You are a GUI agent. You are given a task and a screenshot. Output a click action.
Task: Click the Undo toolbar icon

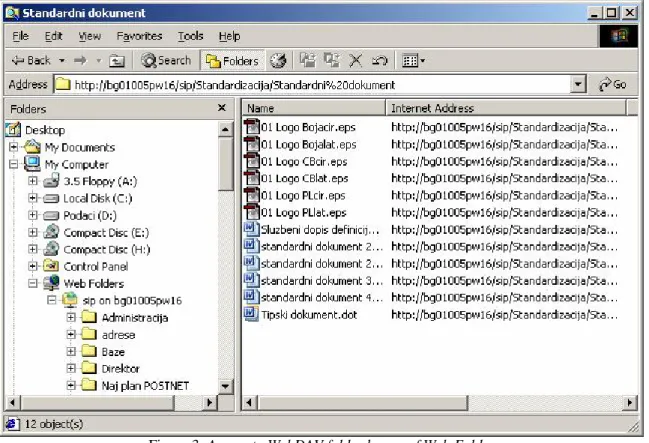(x=379, y=60)
